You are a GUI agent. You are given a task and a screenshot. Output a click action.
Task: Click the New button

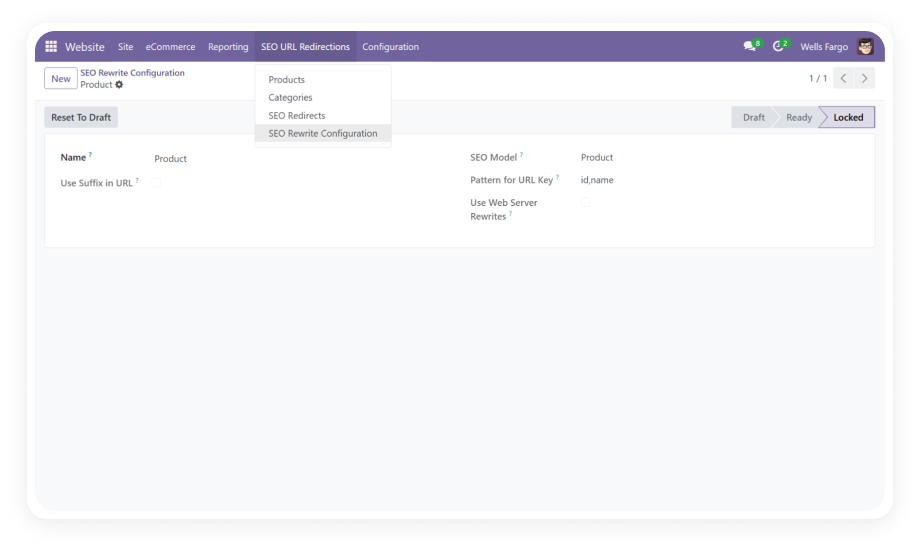point(60,78)
